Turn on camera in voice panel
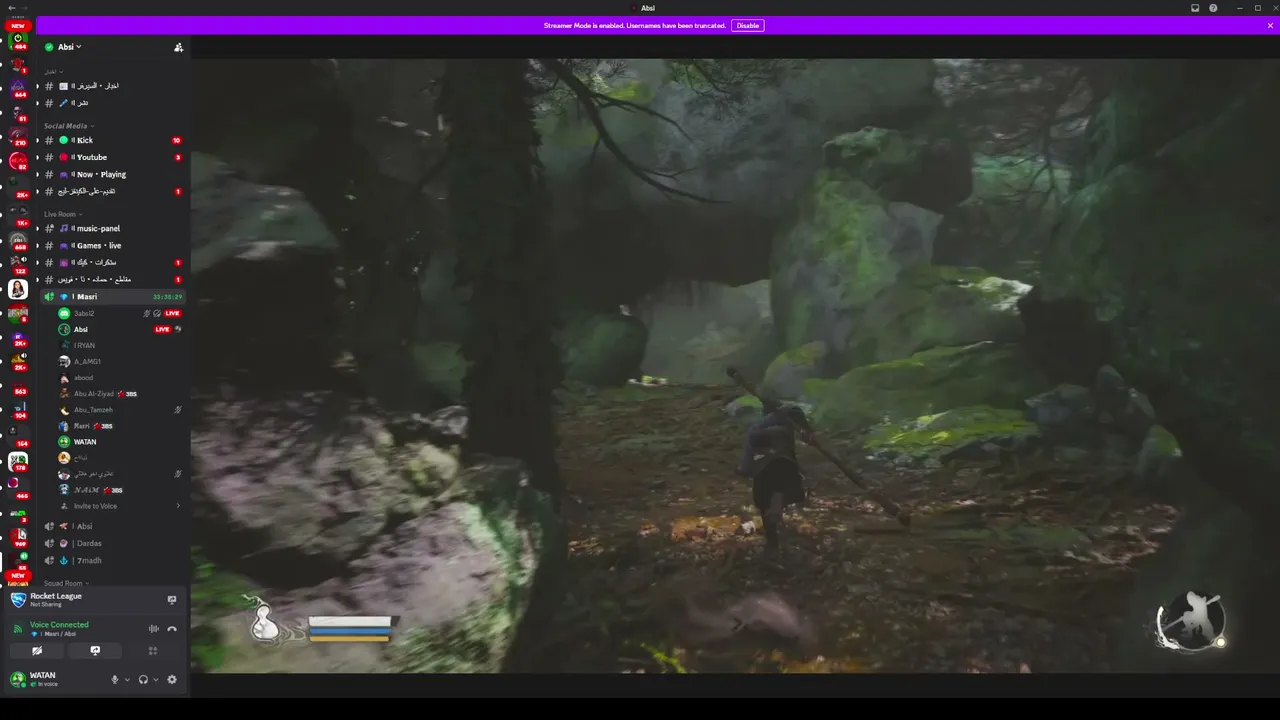1280x720 pixels. coord(37,651)
